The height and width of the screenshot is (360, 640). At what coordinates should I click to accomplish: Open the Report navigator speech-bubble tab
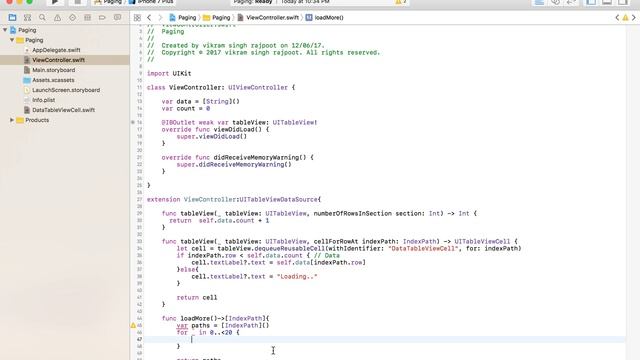[118, 18]
